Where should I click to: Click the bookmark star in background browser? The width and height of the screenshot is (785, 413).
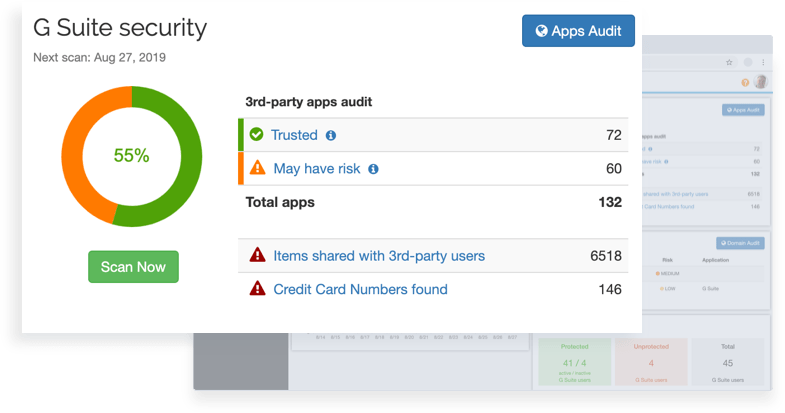729,63
